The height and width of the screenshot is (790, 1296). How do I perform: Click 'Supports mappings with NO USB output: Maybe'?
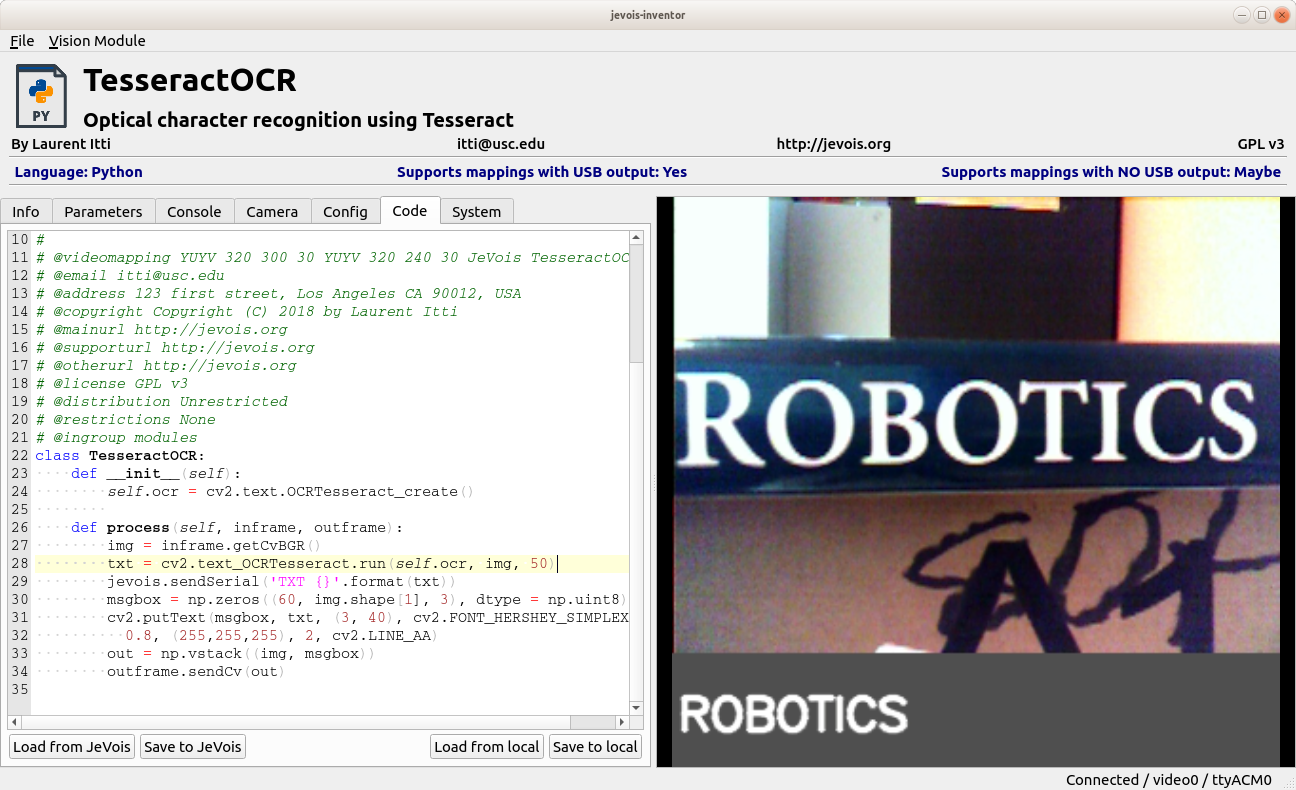(x=1111, y=172)
